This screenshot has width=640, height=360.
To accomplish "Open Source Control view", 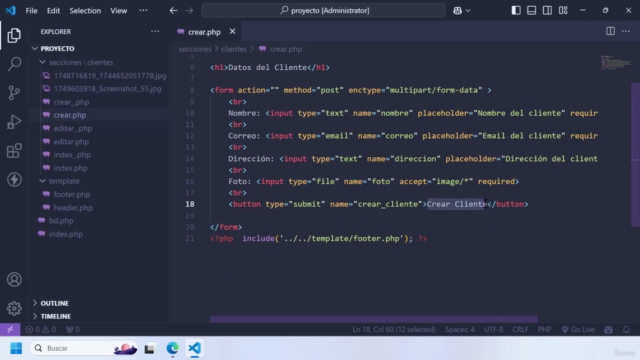I will pos(14,93).
